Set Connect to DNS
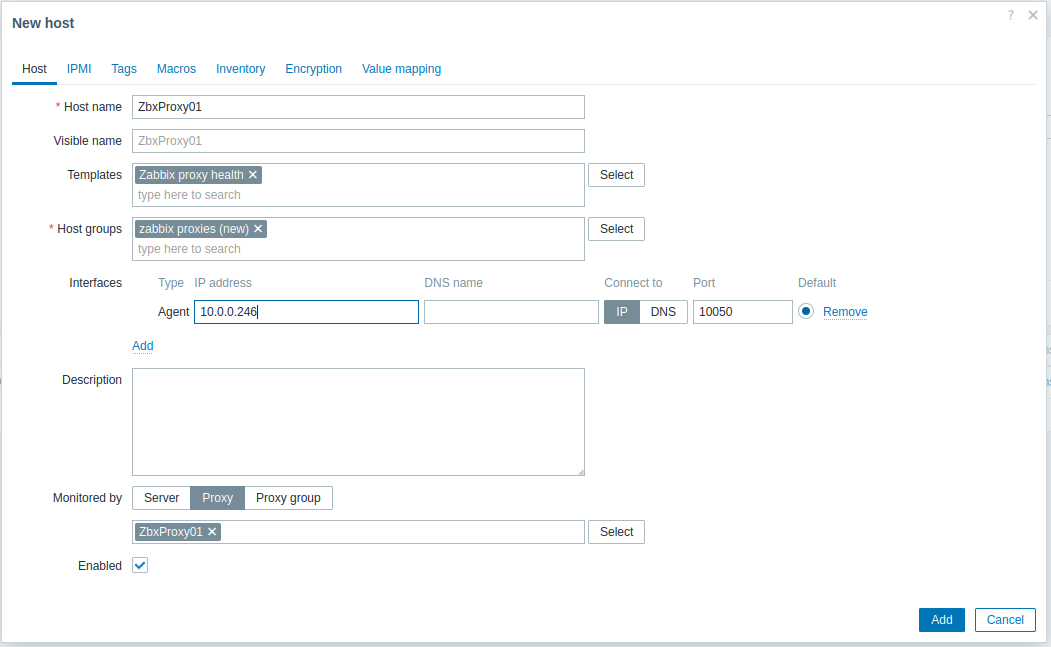This screenshot has height=647, width=1051. (664, 312)
